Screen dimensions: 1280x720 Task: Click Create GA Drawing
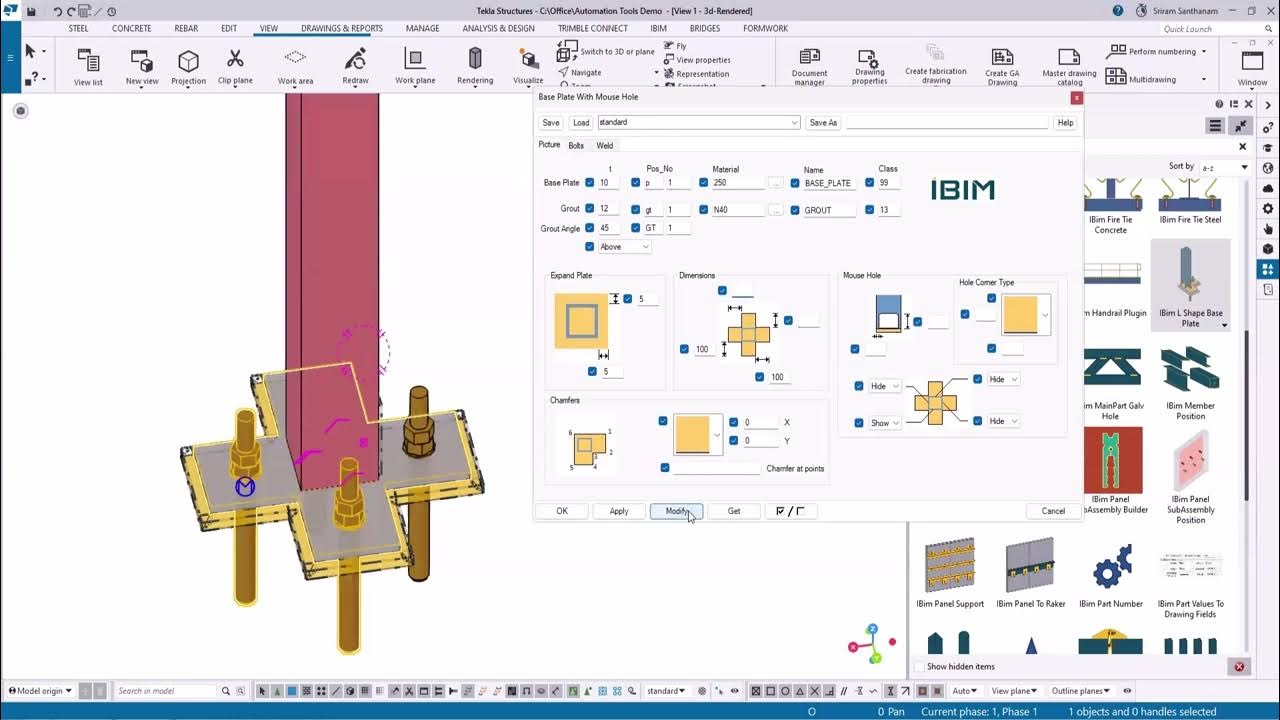tap(1002, 67)
